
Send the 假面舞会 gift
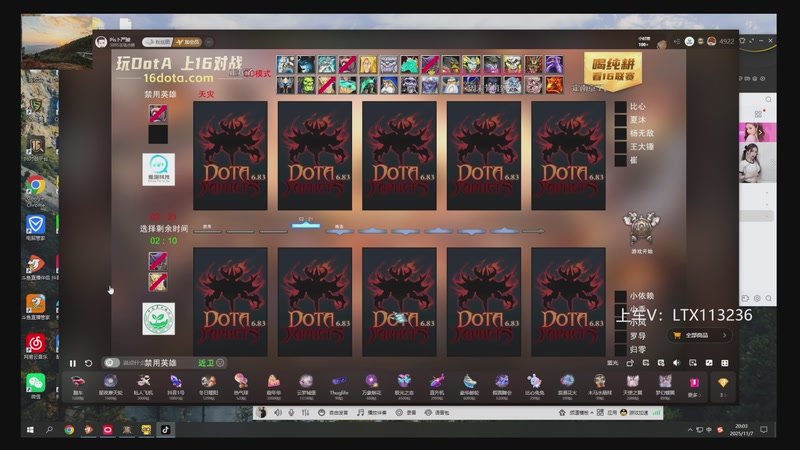[x=502, y=386]
